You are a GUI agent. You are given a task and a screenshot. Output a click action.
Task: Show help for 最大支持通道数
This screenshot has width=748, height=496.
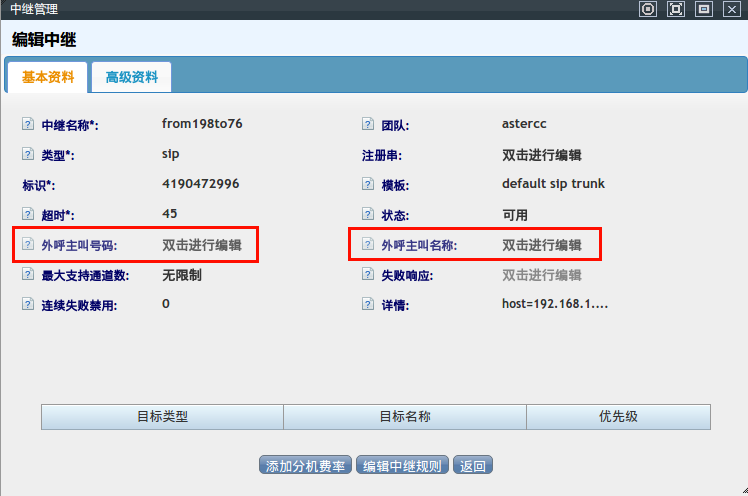pos(28,275)
